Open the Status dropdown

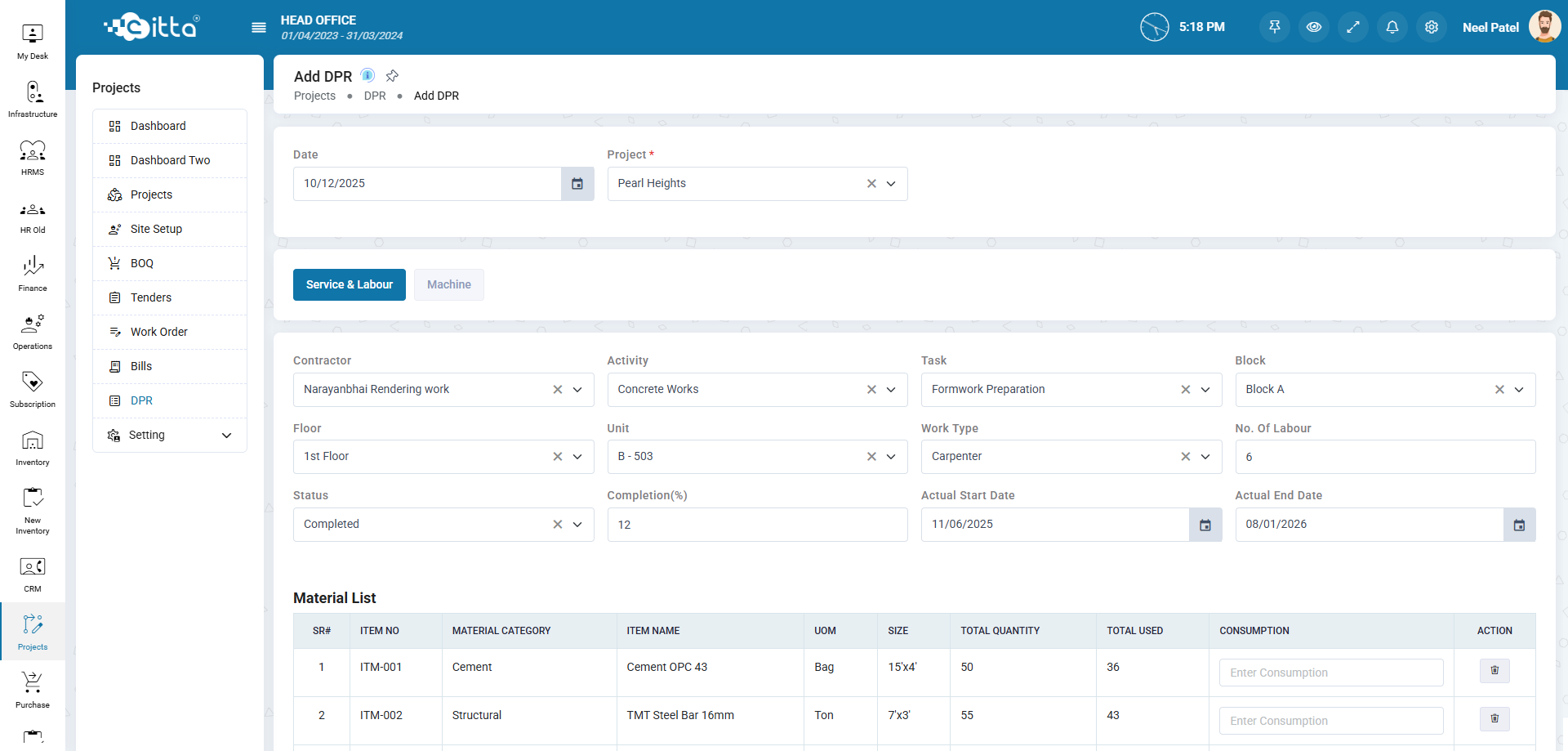click(577, 525)
